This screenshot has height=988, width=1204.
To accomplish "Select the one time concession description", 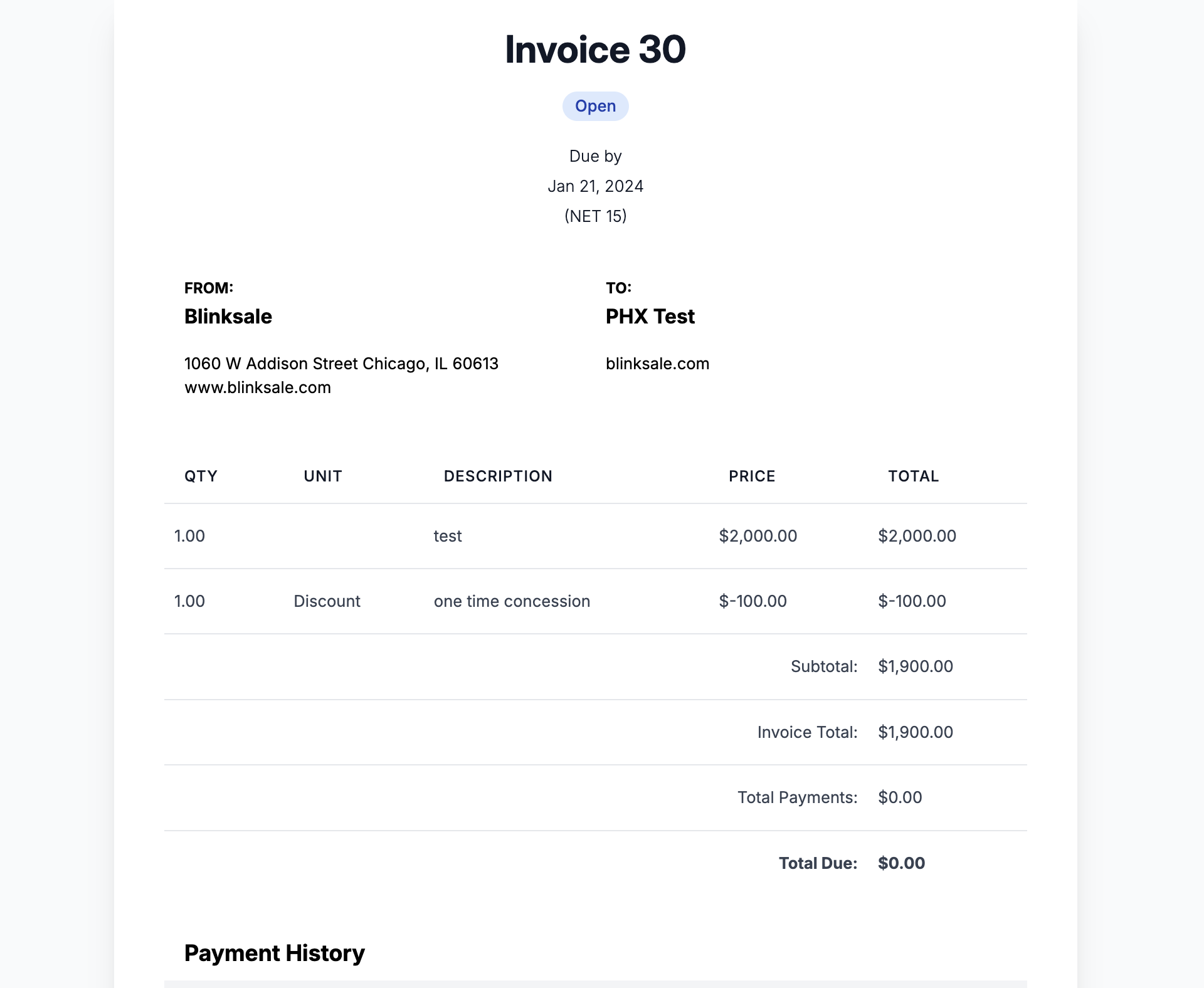I will tap(512, 601).
